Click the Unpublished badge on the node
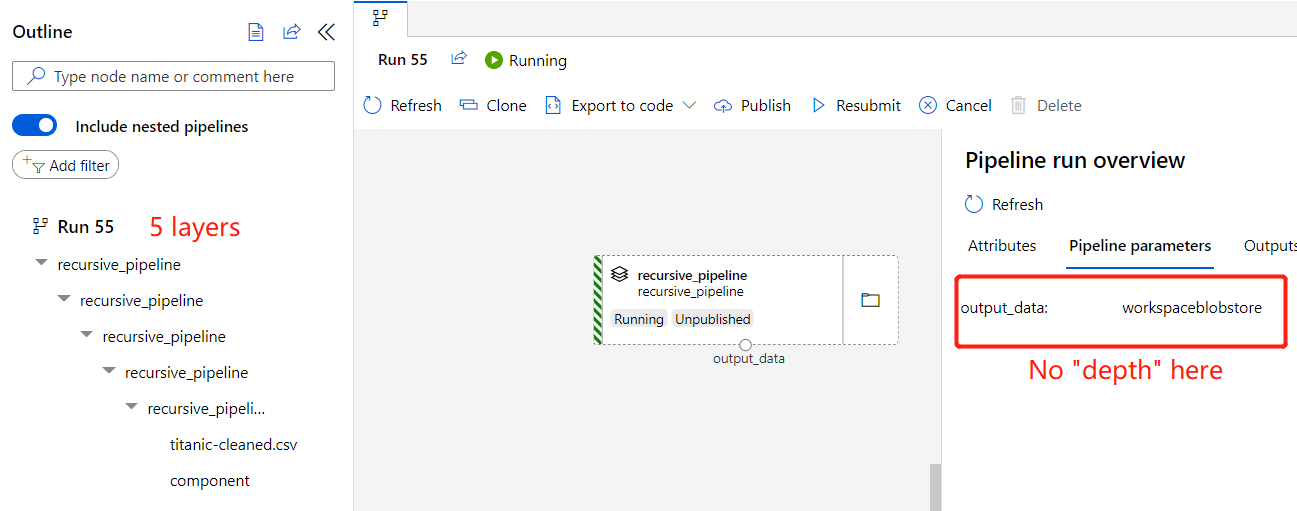Image resolution: width=1297 pixels, height=511 pixels. [x=712, y=319]
